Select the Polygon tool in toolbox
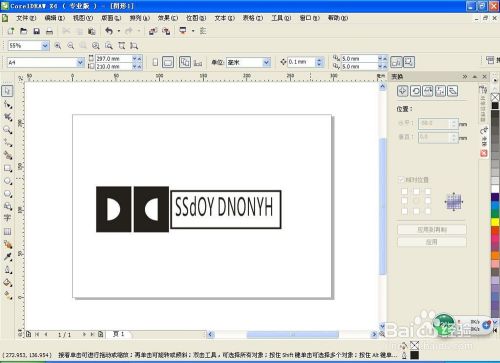Screen dimensions: 500x363 pos(8,194)
